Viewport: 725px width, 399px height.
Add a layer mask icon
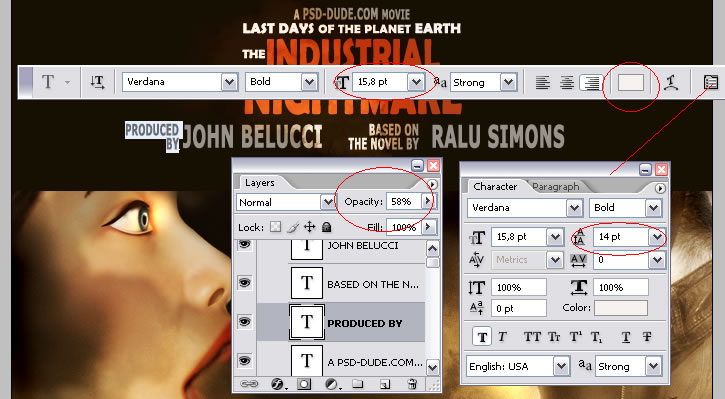(304, 384)
